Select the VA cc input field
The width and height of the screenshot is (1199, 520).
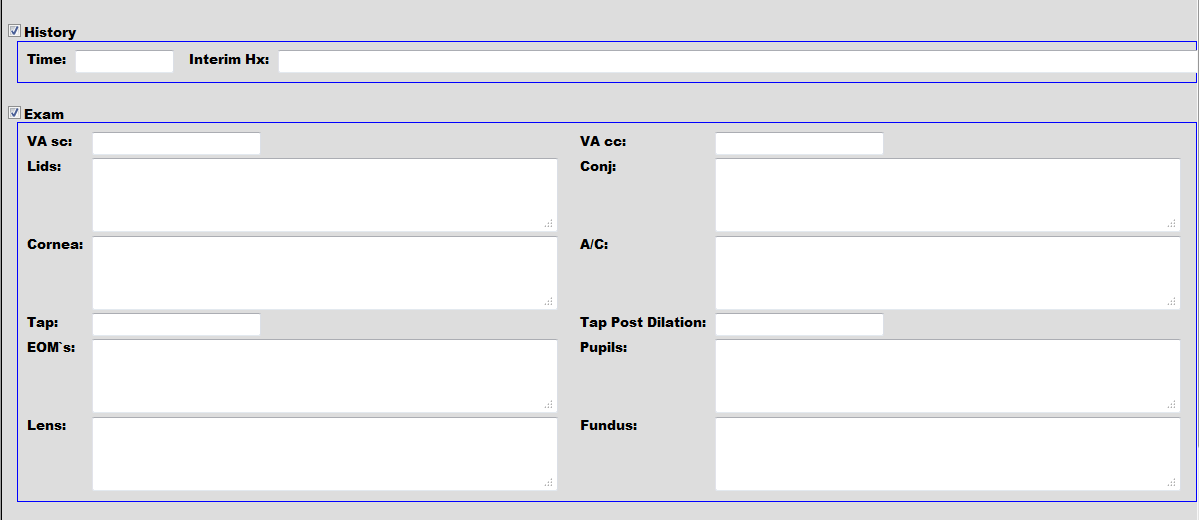coord(799,143)
